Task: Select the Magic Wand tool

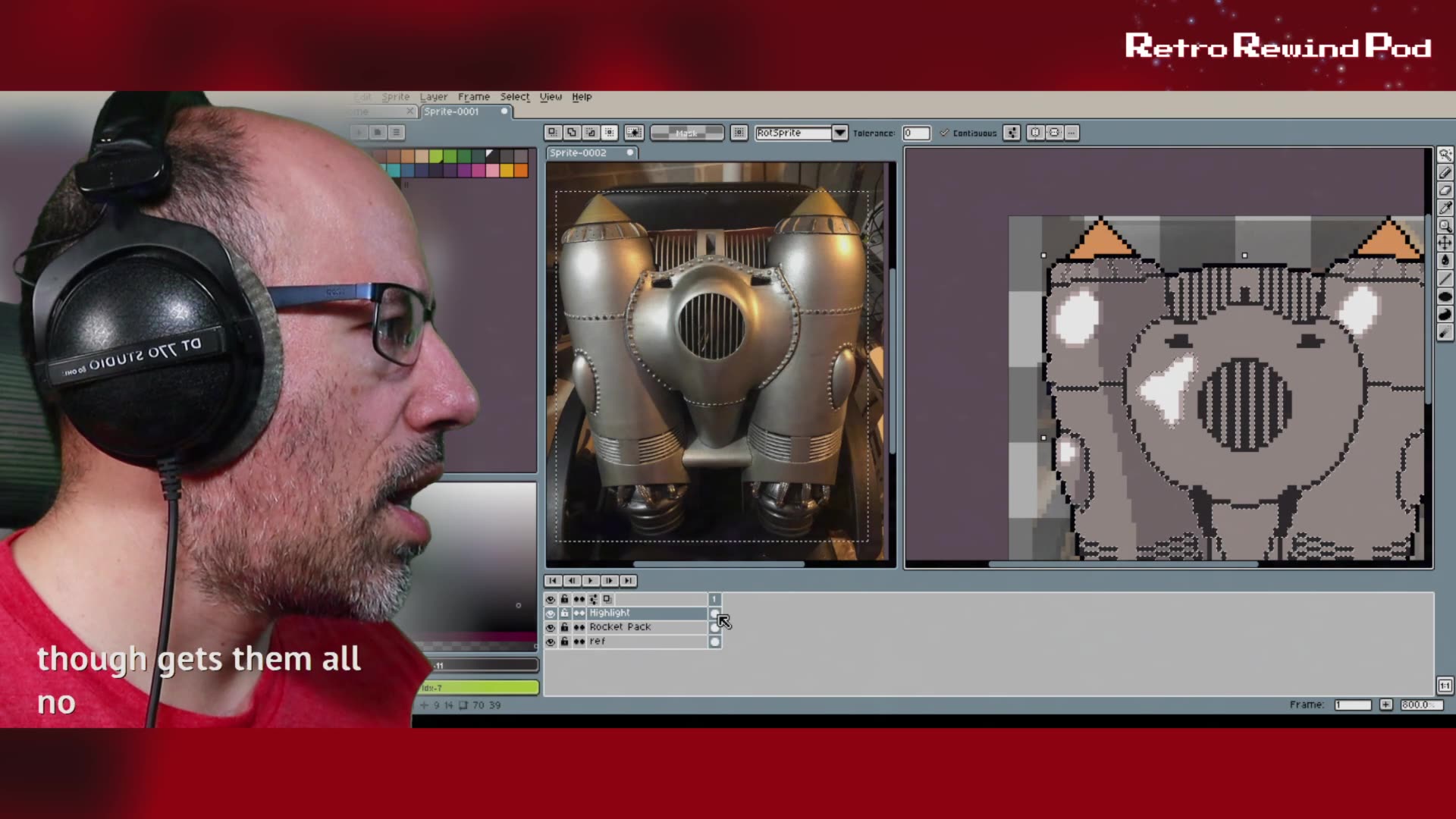Action: tap(1445, 155)
